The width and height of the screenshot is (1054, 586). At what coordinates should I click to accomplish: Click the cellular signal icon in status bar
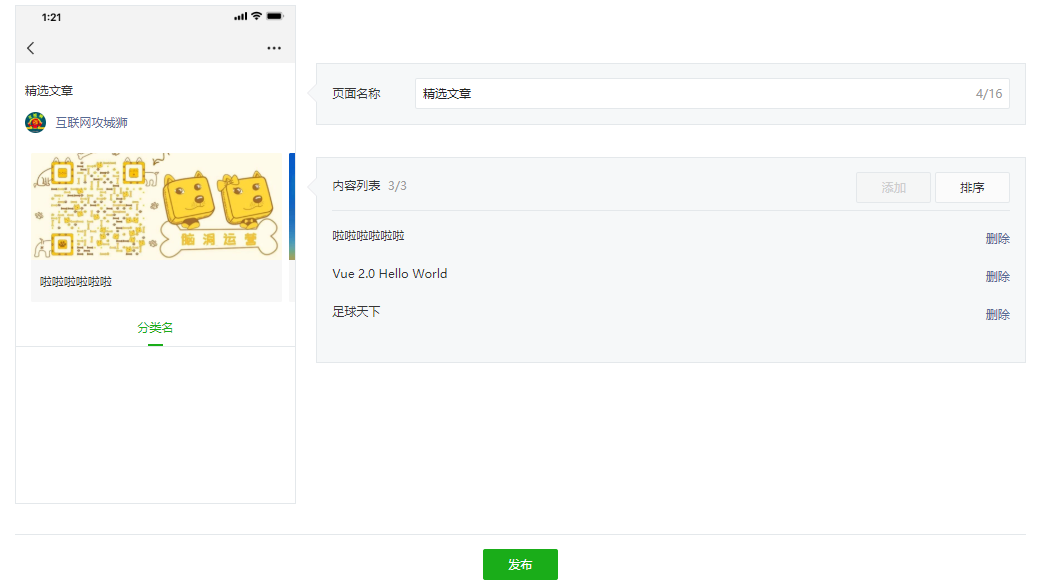[x=241, y=16]
